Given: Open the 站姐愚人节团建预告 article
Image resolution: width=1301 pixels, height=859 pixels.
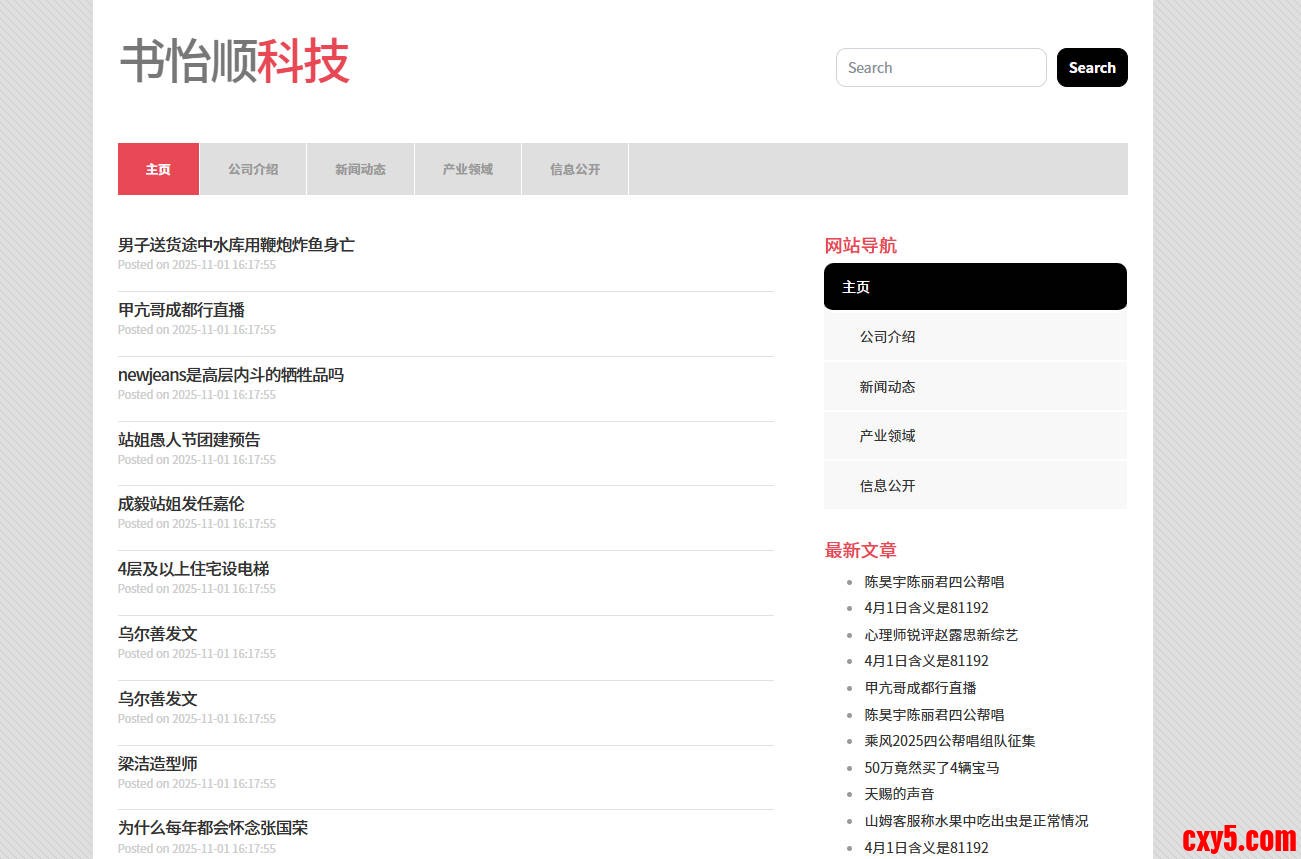Looking at the screenshot, I should pos(189,440).
